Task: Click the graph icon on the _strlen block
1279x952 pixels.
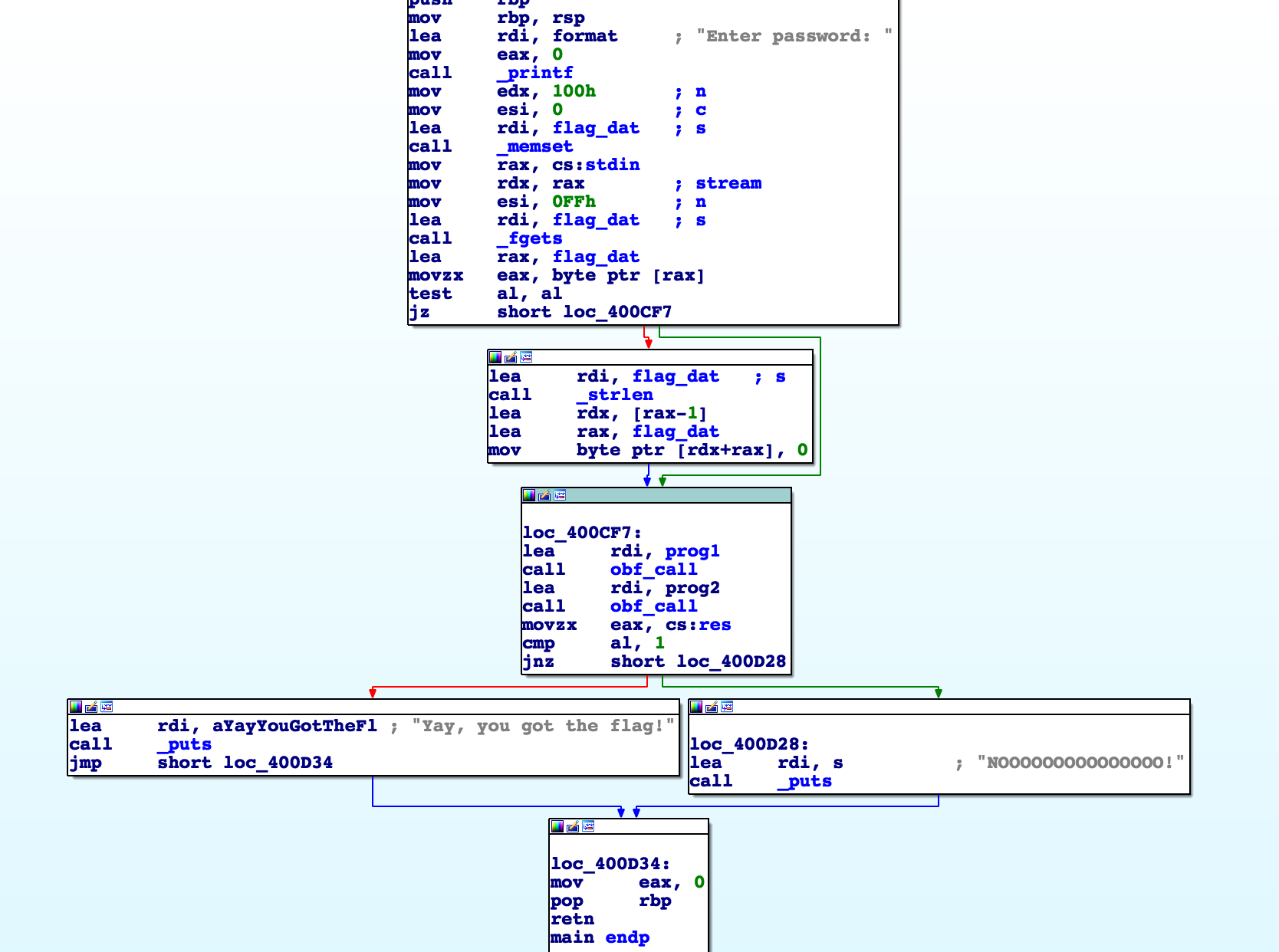Action: coord(526,357)
